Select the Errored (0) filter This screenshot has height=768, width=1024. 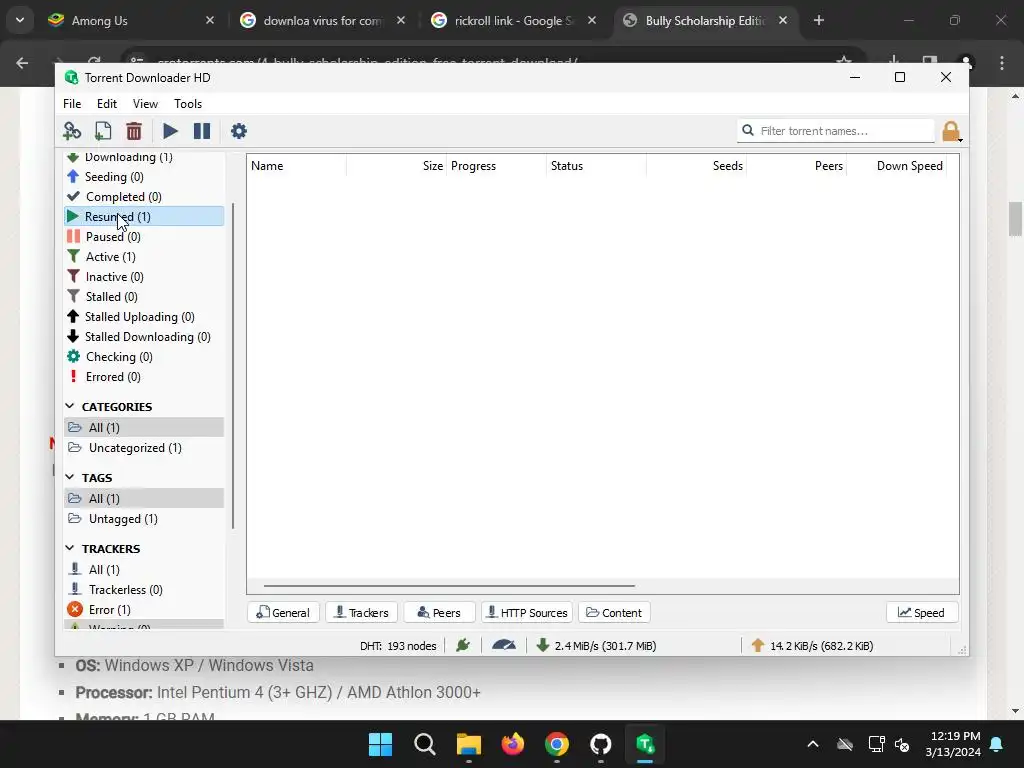pos(144,377)
